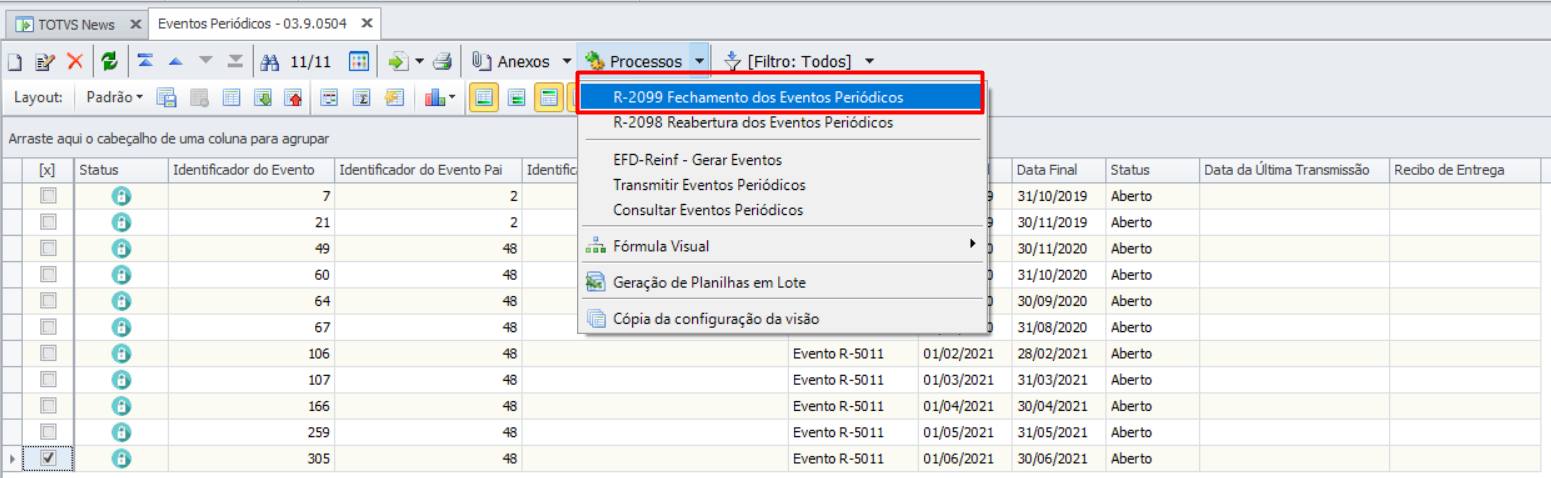Check the checkbox for event 21
Viewport: 1551px width, 478px height.
click(48, 222)
